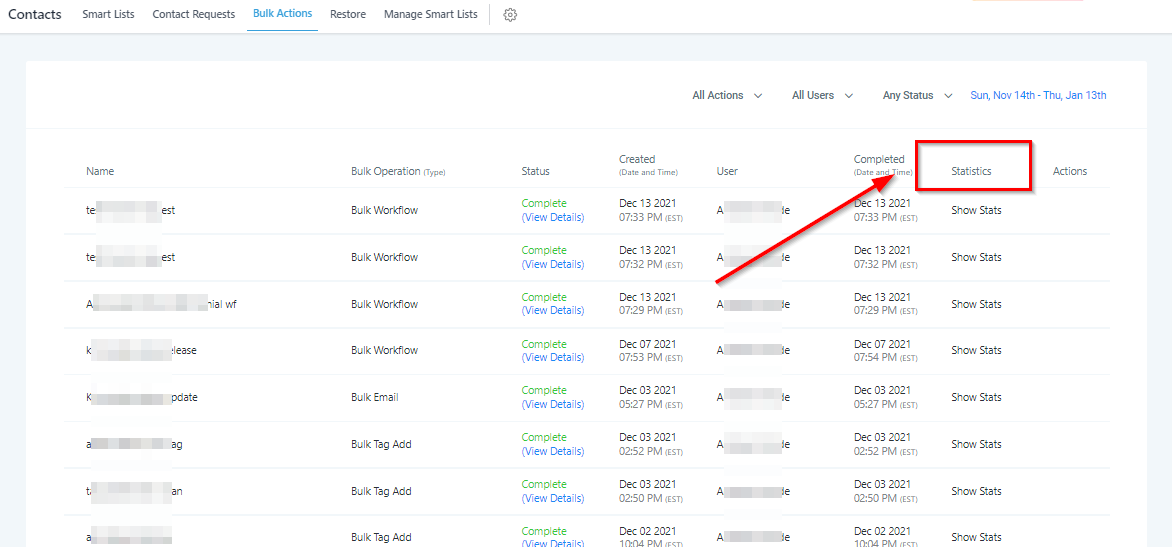Click the Name column header

[x=100, y=171]
